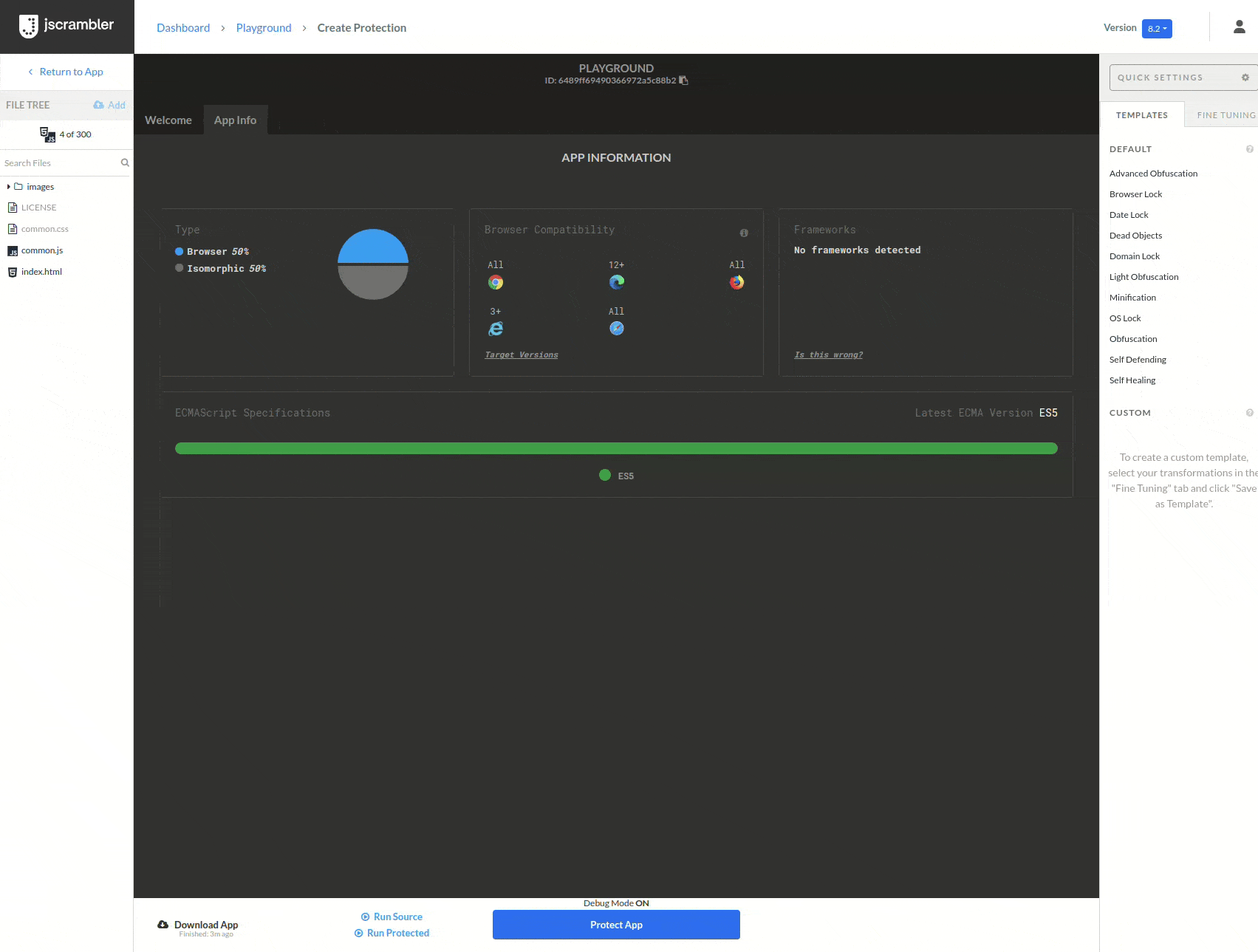Click the jscrambler logo

(66, 26)
